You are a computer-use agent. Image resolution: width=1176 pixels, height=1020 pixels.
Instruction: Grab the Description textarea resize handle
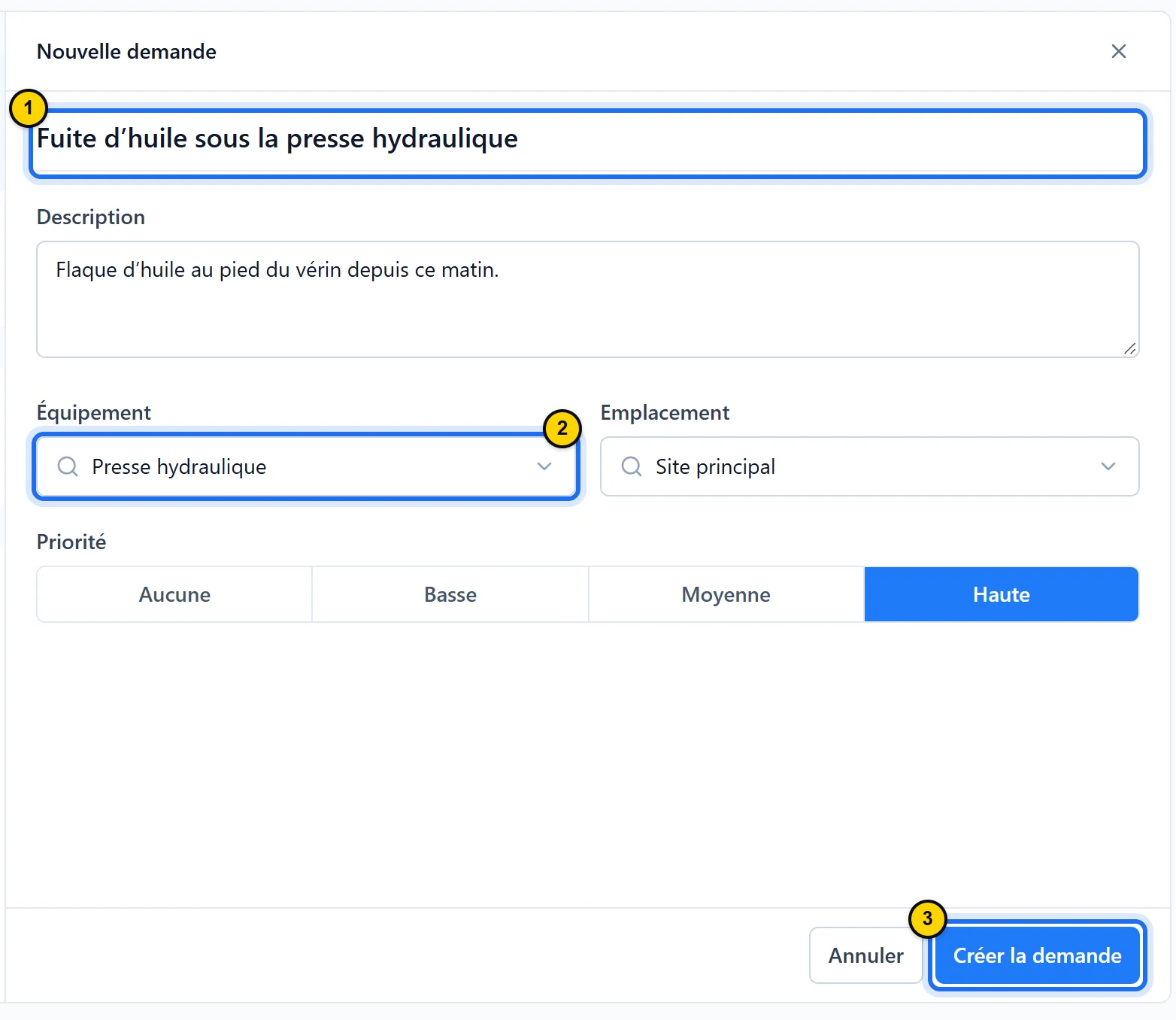point(1129,348)
